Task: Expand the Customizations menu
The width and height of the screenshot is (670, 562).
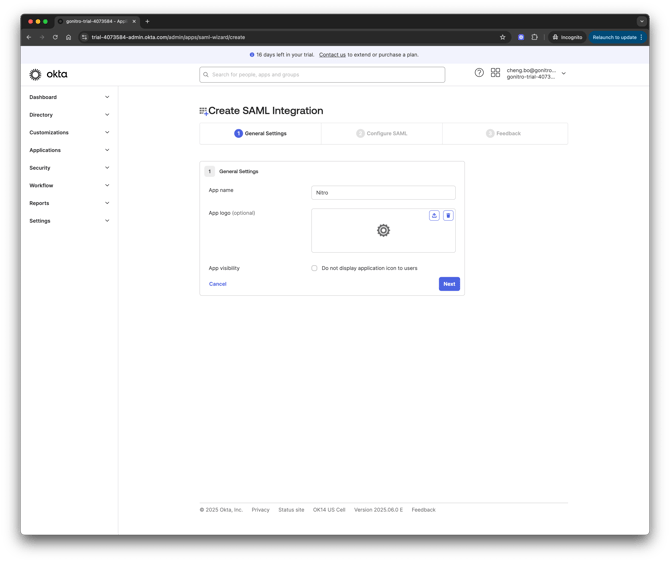Action: tap(69, 132)
